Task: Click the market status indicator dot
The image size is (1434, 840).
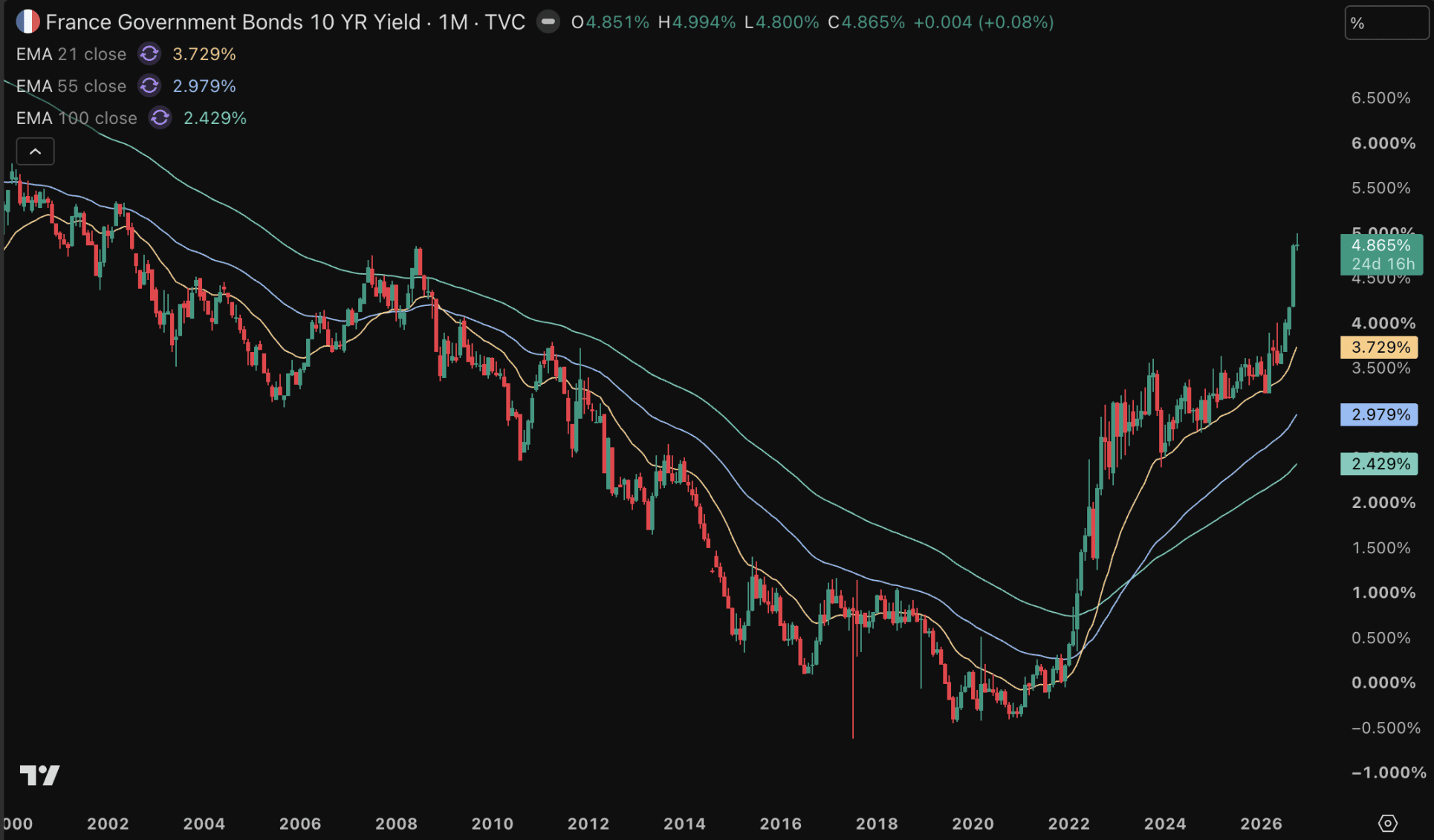Action: click(x=548, y=22)
